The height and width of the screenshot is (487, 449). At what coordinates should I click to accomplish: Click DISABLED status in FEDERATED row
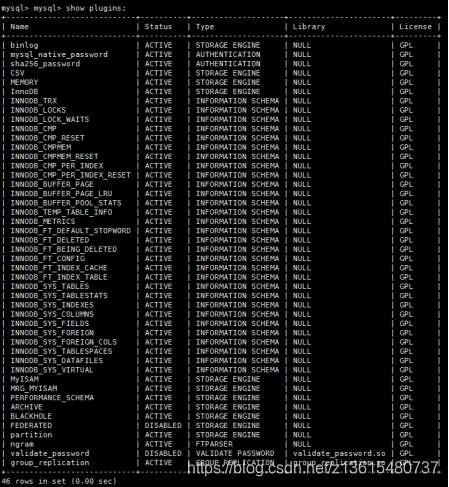coord(163,426)
